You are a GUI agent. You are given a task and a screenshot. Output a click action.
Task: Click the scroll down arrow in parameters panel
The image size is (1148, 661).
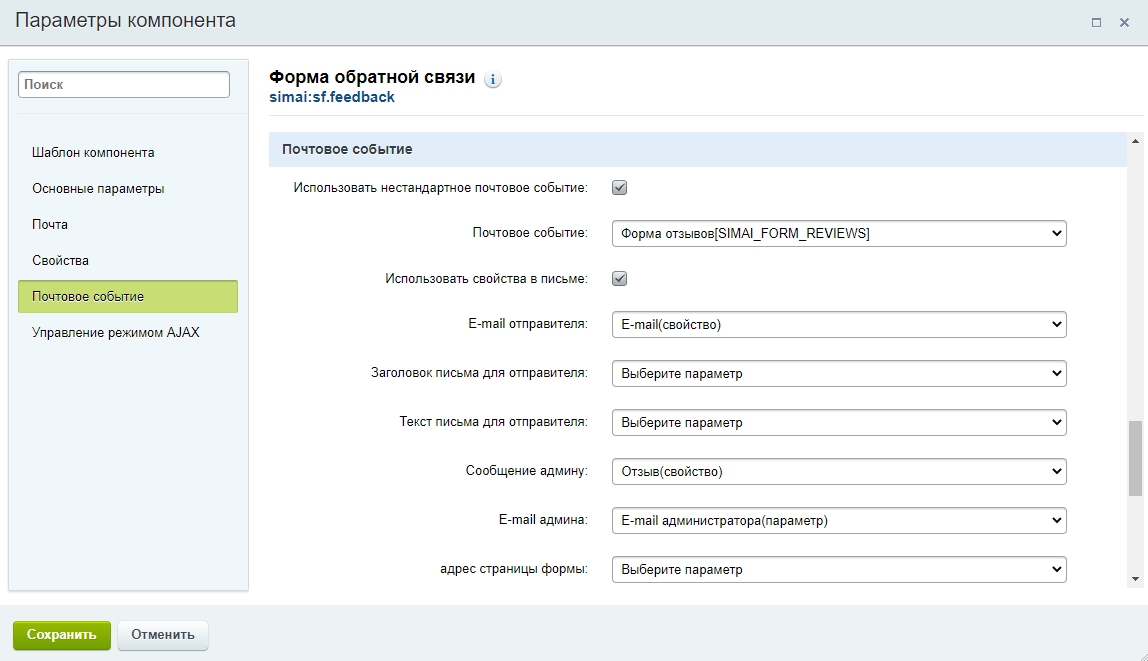coord(1134,578)
